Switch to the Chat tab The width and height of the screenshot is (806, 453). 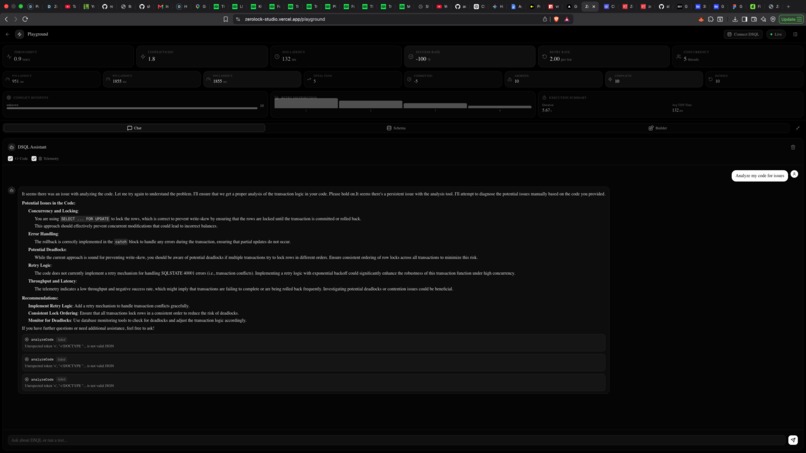coord(134,128)
